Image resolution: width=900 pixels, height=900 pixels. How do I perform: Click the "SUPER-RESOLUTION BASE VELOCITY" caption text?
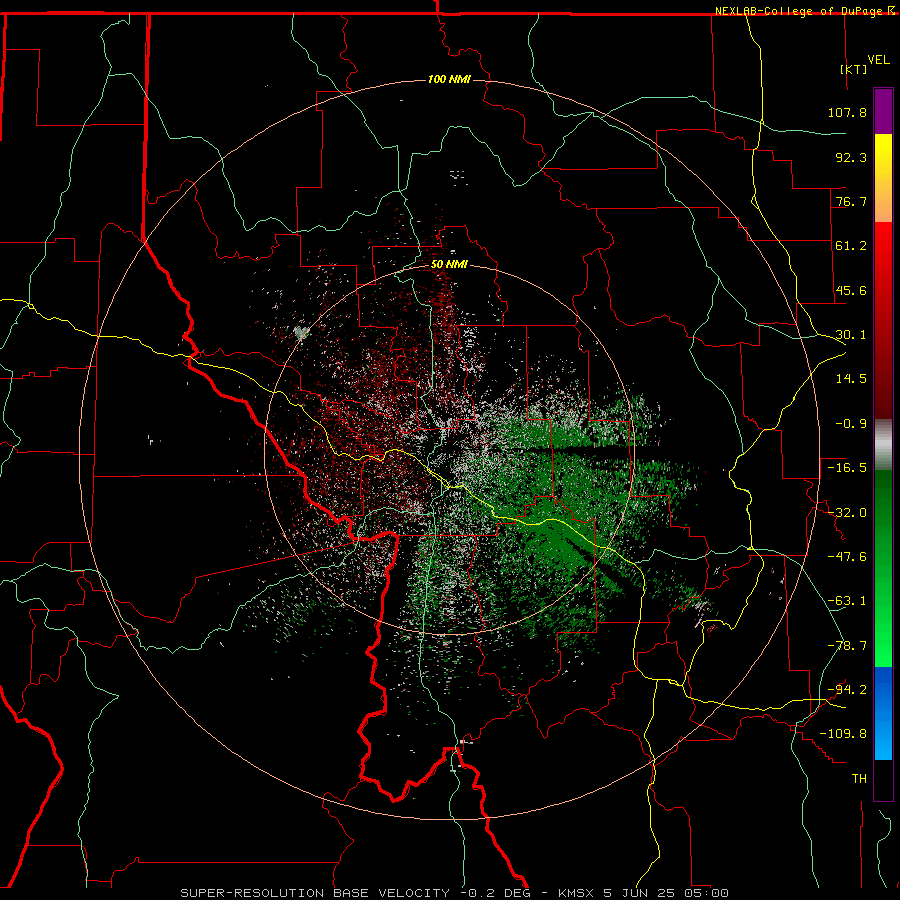315,893
